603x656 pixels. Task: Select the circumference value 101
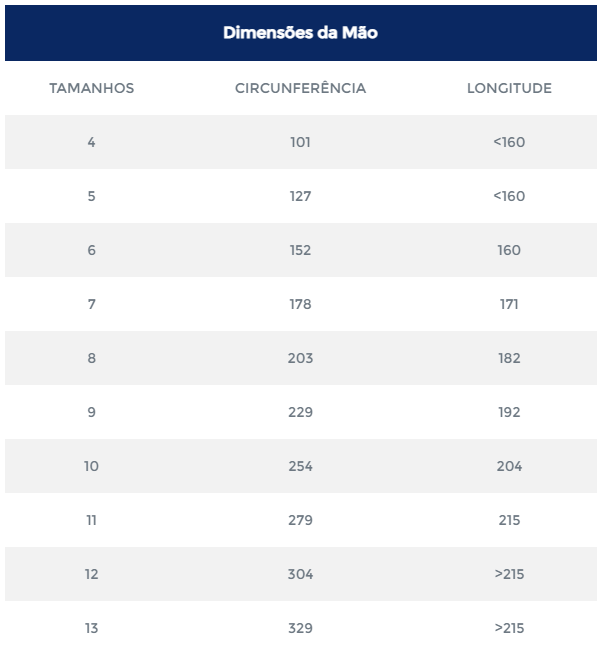pos(300,142)
